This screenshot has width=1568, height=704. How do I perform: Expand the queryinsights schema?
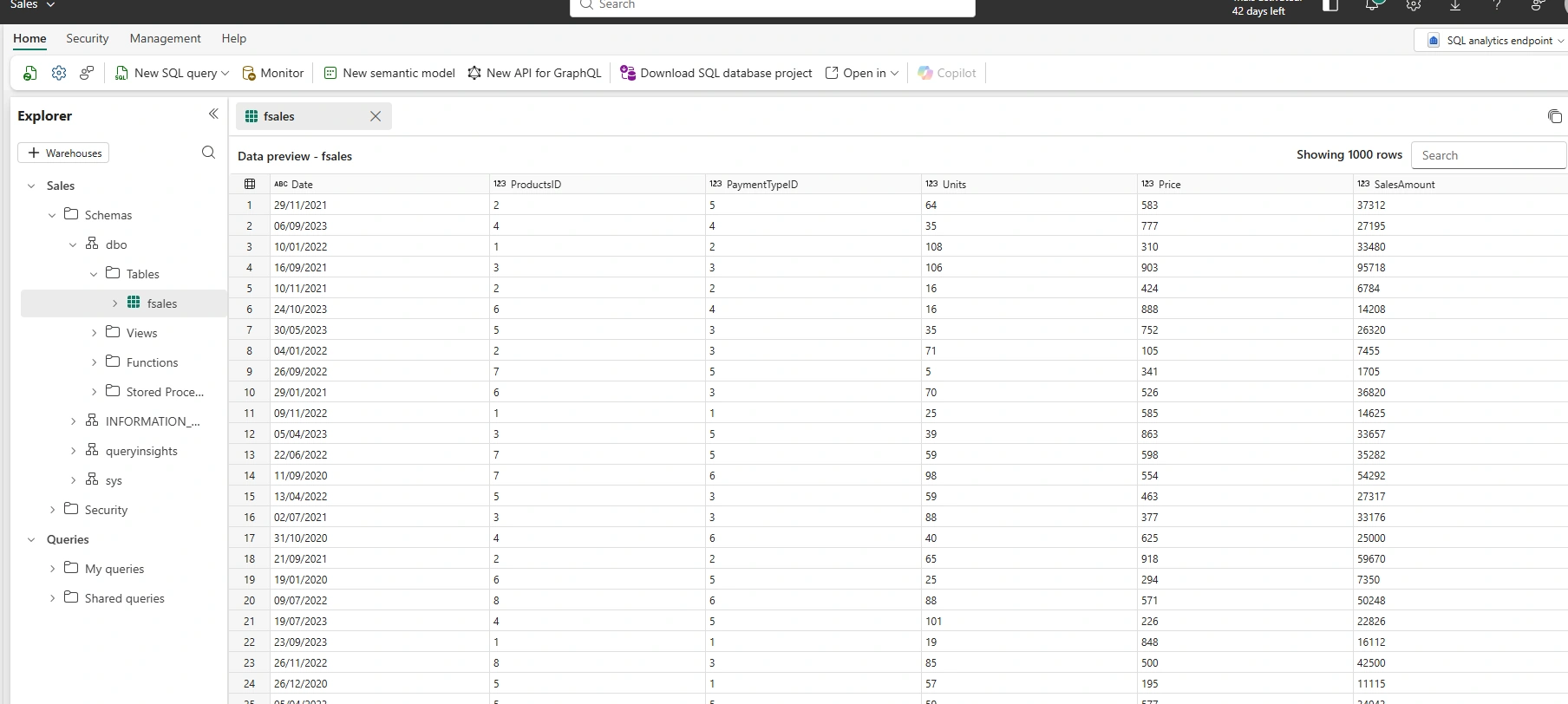pyautogui.click(x=73, y=451)
